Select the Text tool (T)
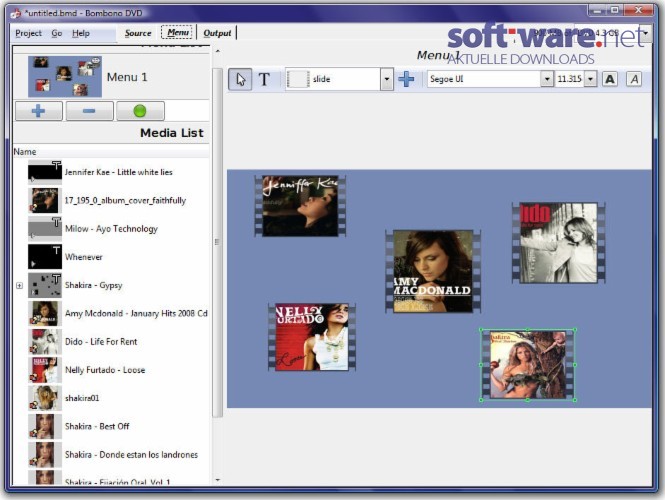The height and width of the screenshot is (500, 665). 264,79
